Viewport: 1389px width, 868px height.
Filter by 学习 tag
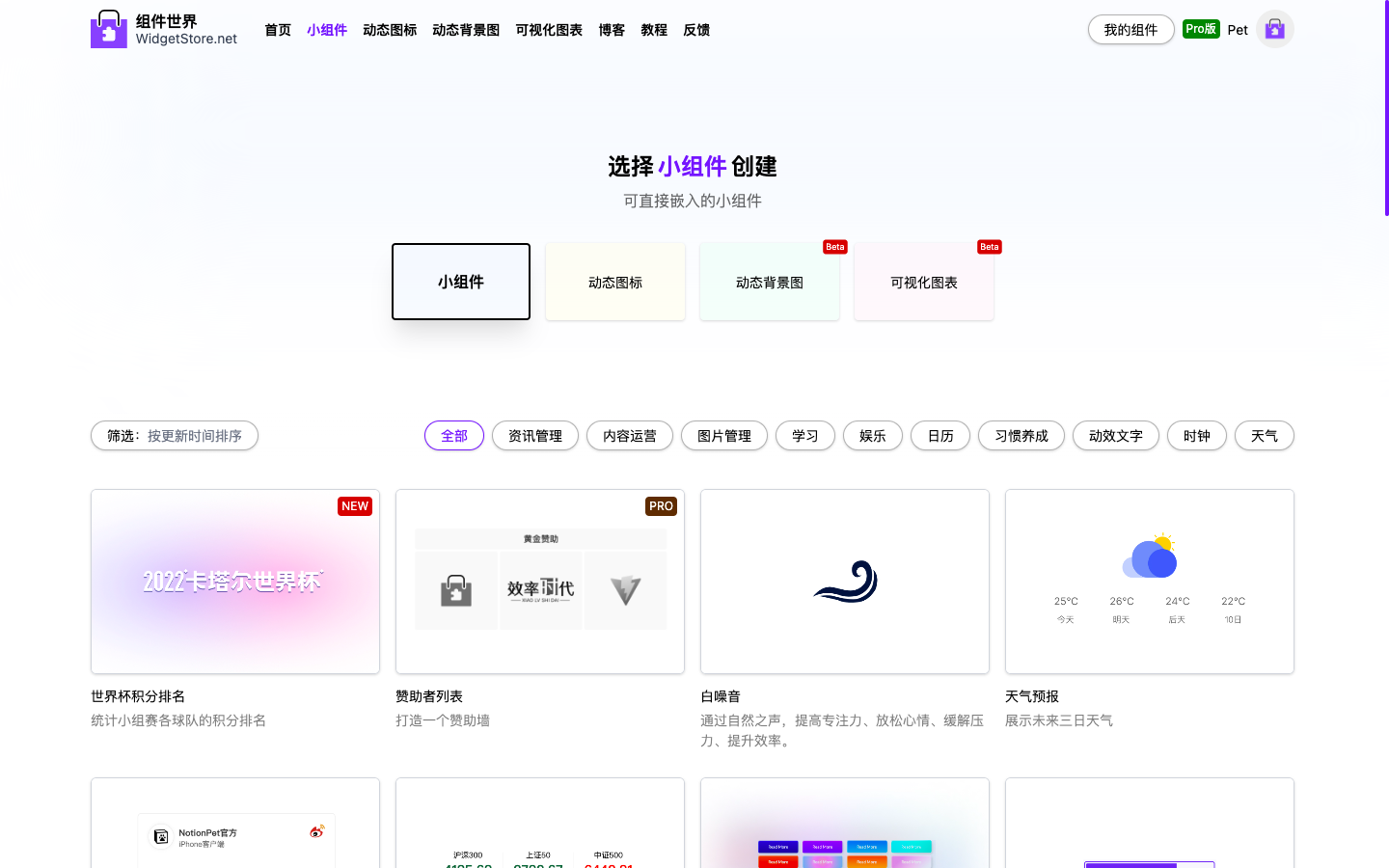[805, 436]
